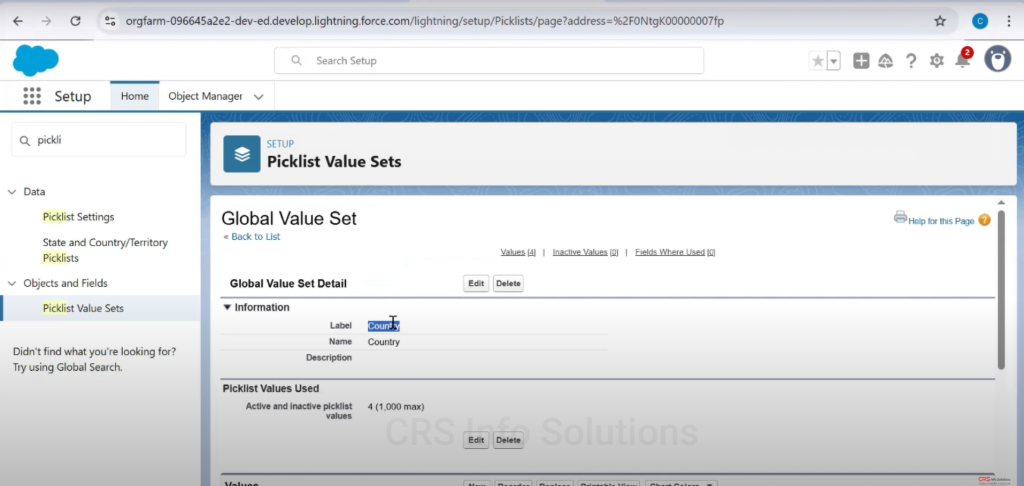Switch to the Home tab
1024x486 pixels.
click(135, 96)
